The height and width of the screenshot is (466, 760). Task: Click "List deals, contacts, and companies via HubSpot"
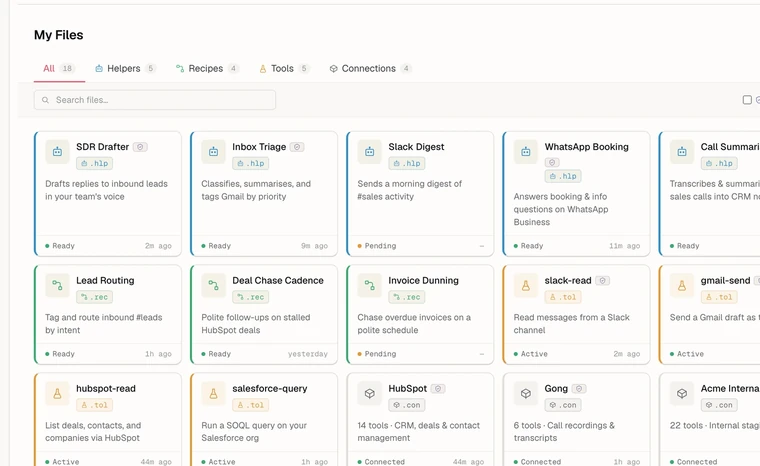tap(93, 432)
